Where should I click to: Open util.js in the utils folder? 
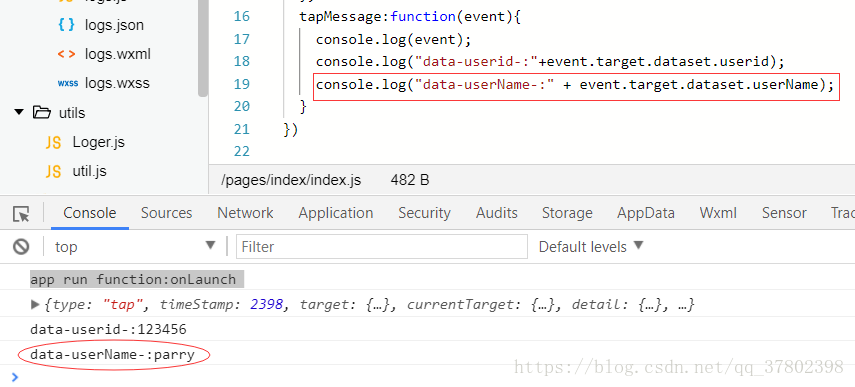click(89, 172)
